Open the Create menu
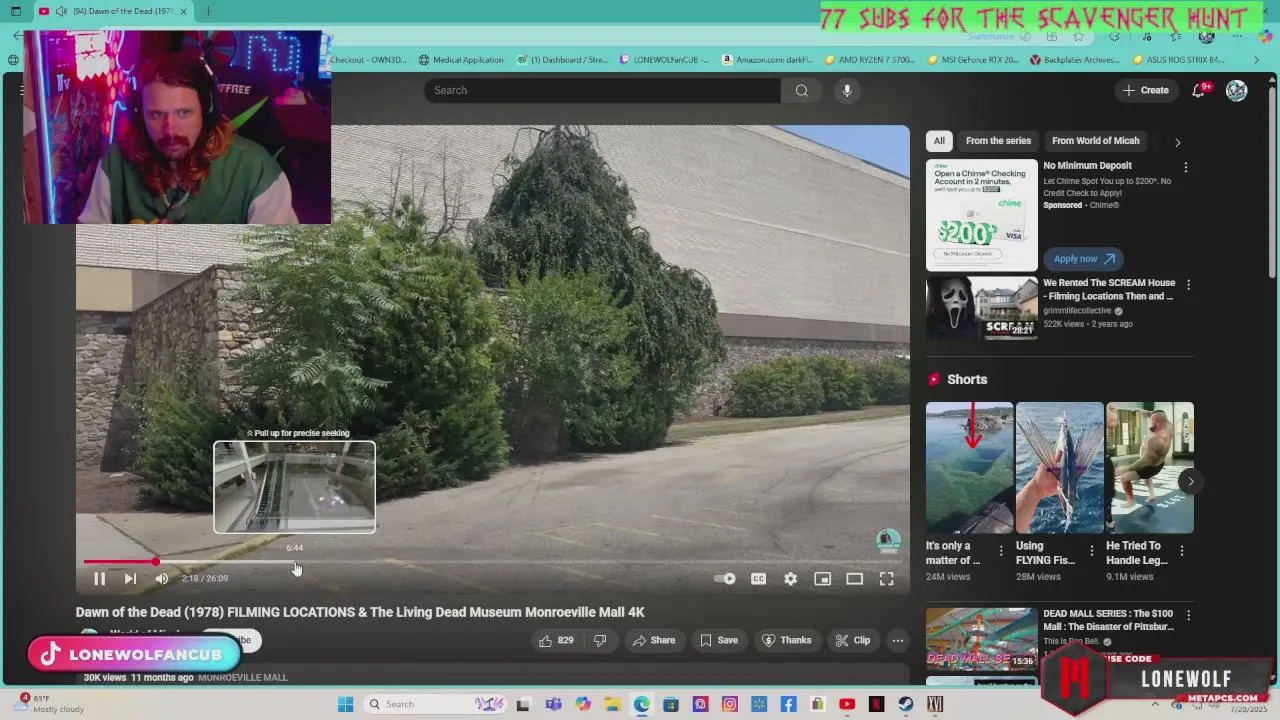Viewport: 1280px width, 720px height. [1145, 90]
